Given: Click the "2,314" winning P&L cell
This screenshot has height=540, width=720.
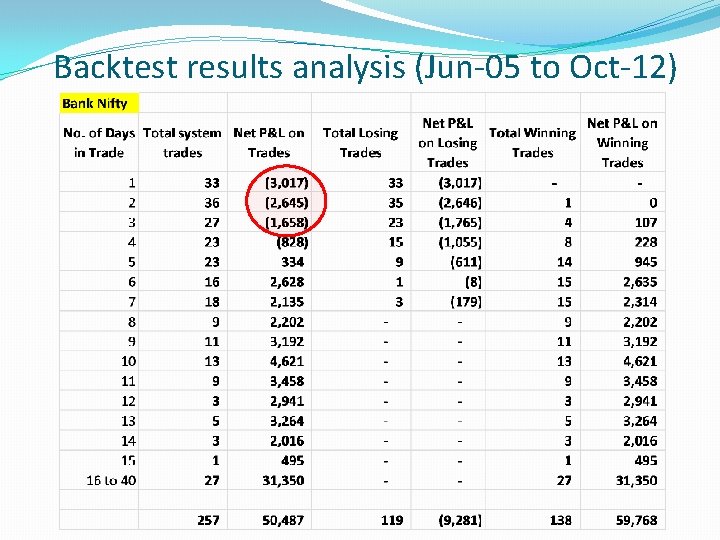Looking at the screenshot, I should pyautogui.click(x=641, y=302).
